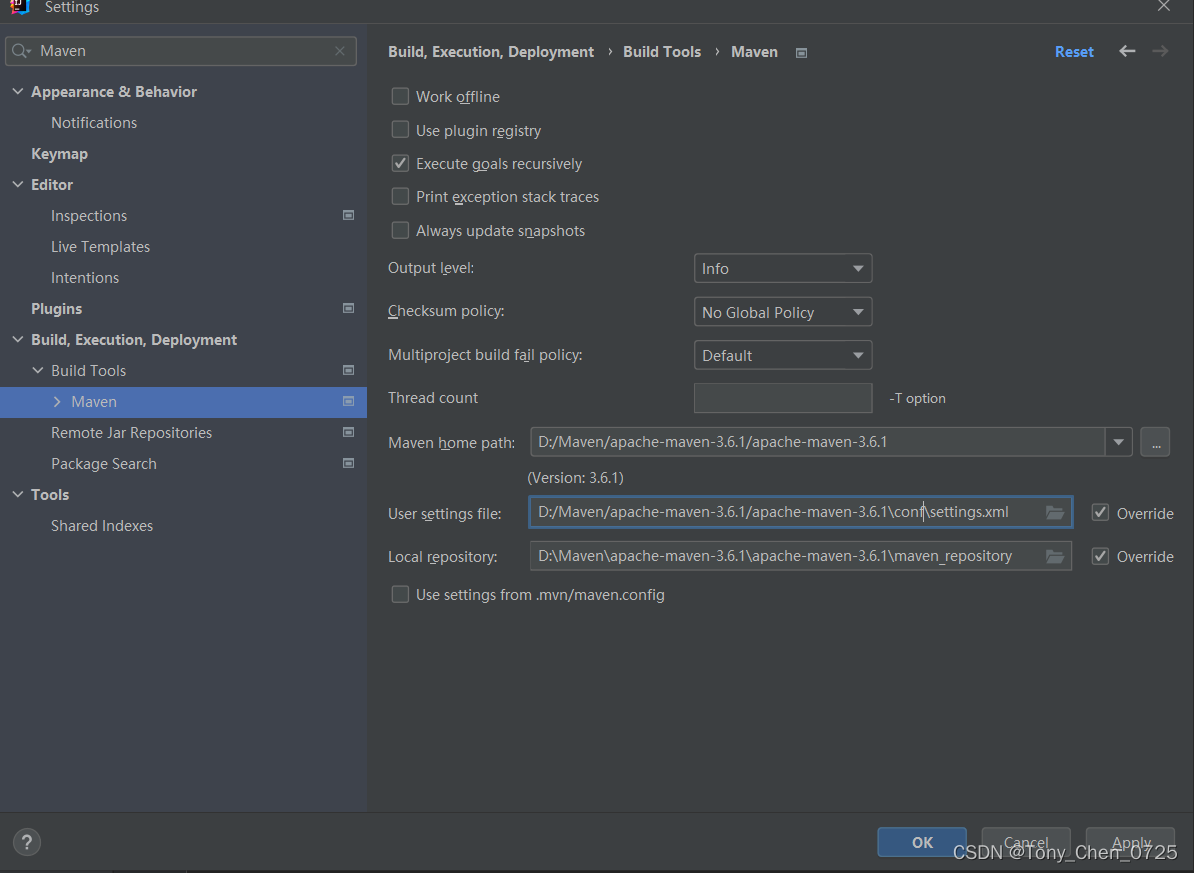1194x873 pixels.
Task: Open the Checksum policy dropdown
Action: (783, 312)
